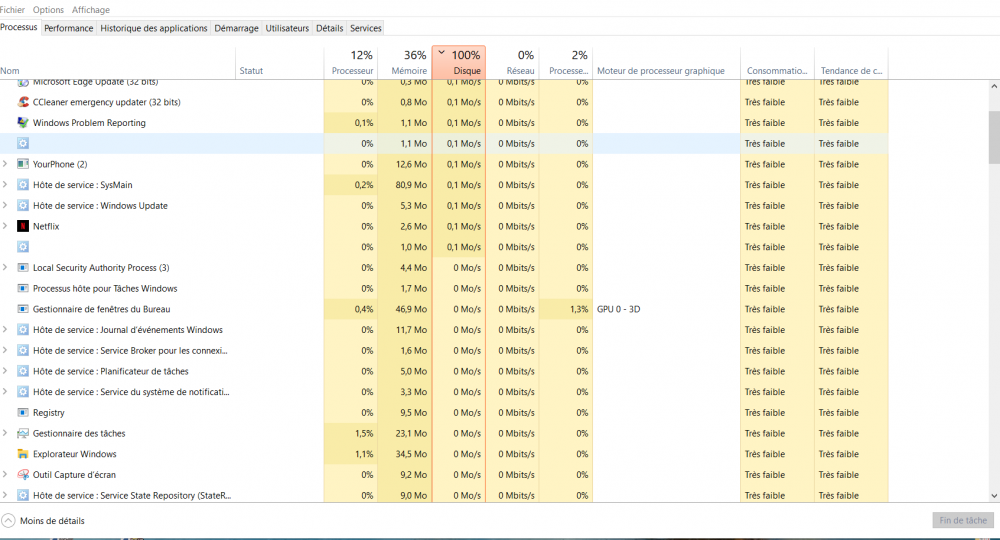Screen dimensions: 1000x540
Task: Expand the YourPhone (2) process group
Action: [5, 164]
